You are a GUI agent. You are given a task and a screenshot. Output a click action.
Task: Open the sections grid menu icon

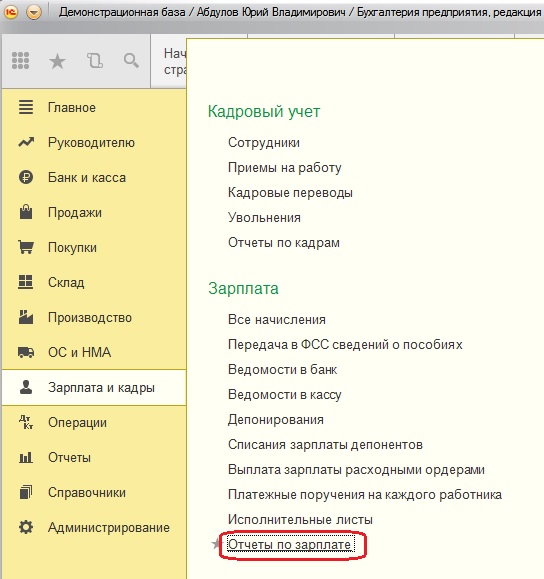pos(21,61)
